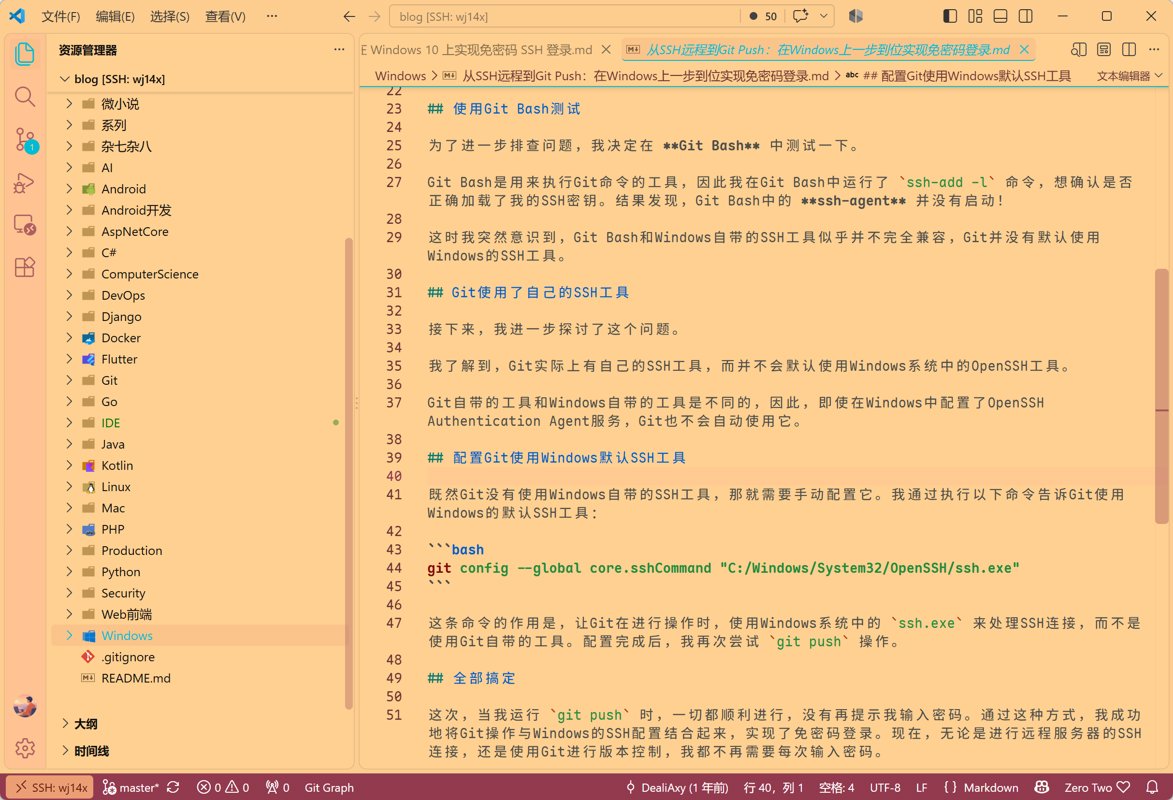Click Windows in the breadcrumb path
This screenshot has height=800, width=1173.
point(400,76)
